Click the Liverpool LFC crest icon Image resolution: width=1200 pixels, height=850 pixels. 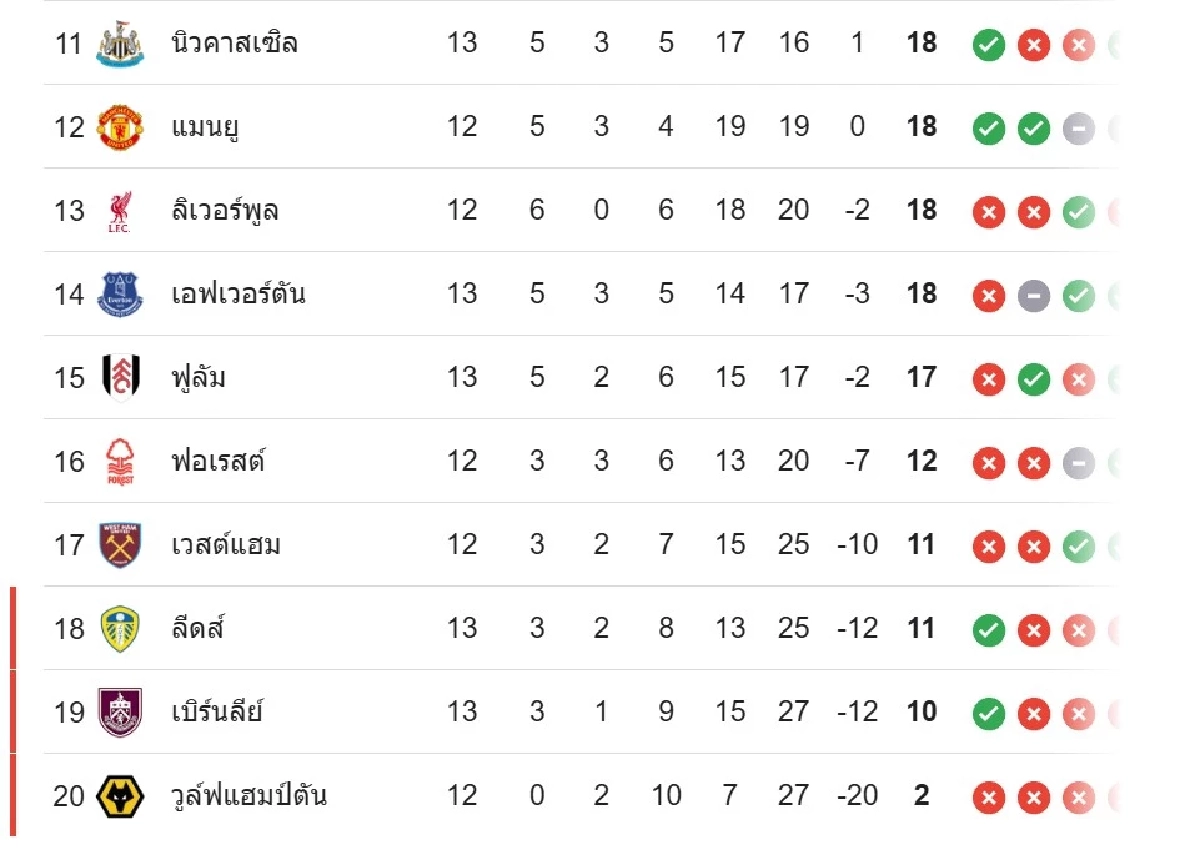[120, 211]
